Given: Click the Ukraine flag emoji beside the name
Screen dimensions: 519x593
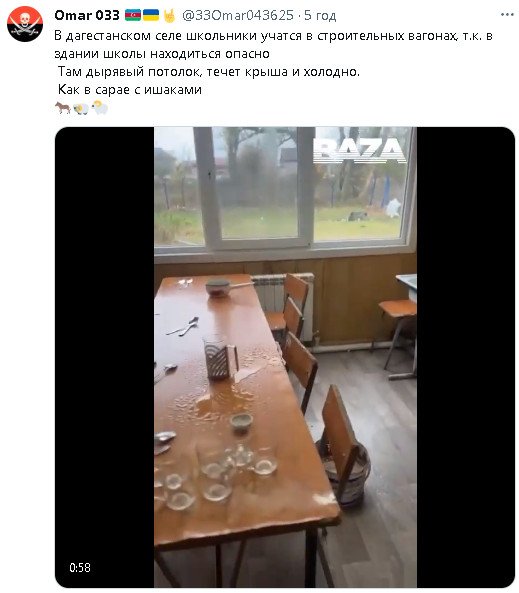Looking at the screenshot, I should click(151, 15).
